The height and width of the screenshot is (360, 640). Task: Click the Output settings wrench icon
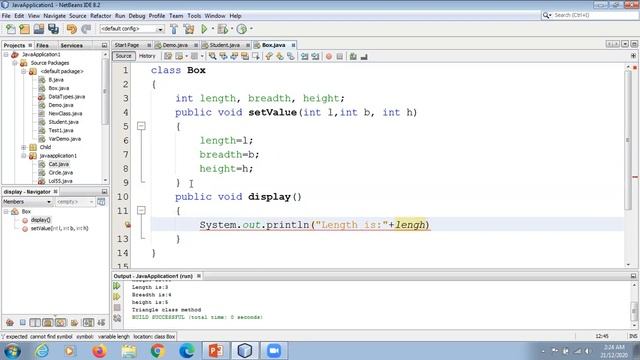click(x=117, y=318)
